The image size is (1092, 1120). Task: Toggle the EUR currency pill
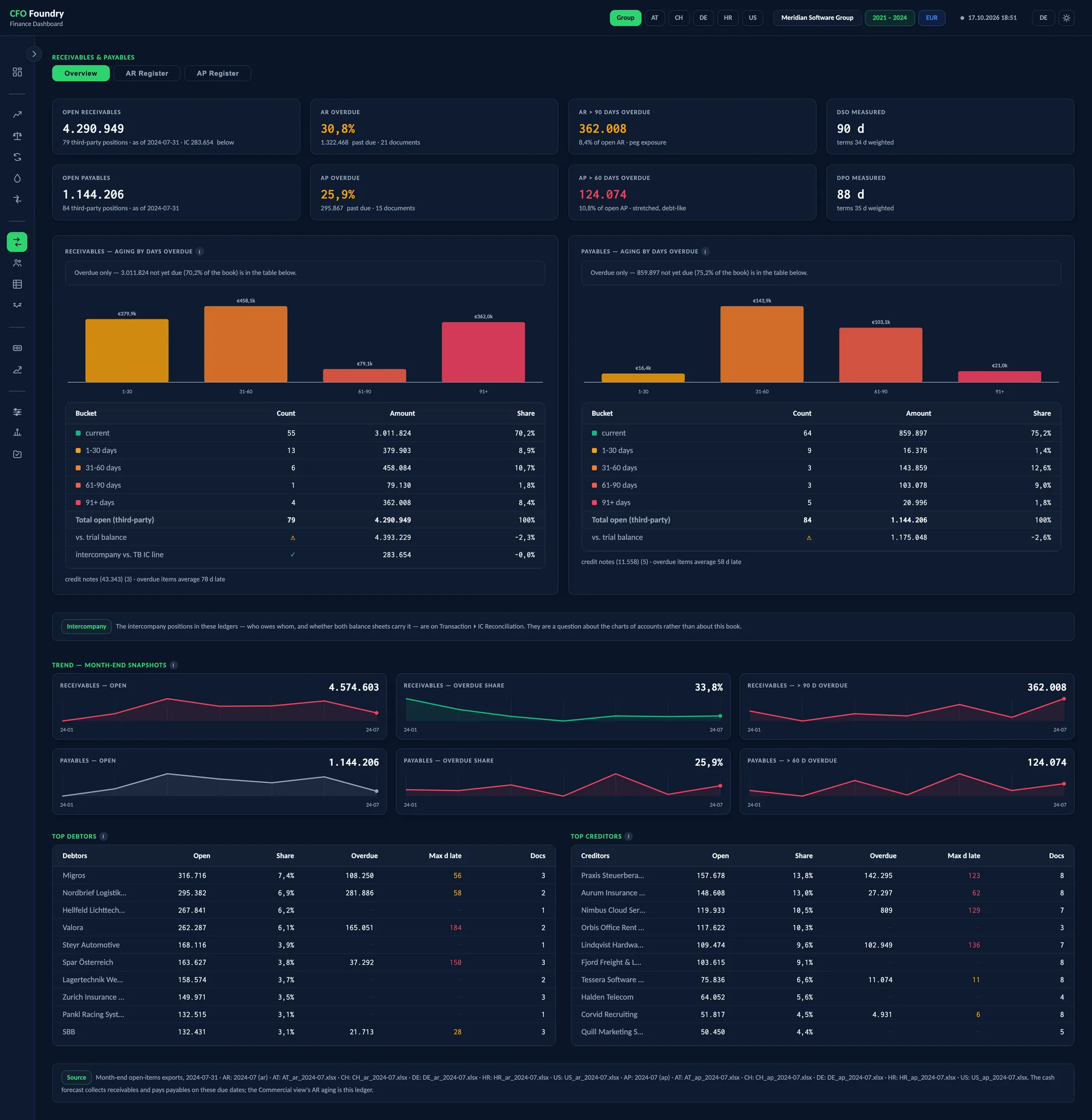[x=932, y=18]
